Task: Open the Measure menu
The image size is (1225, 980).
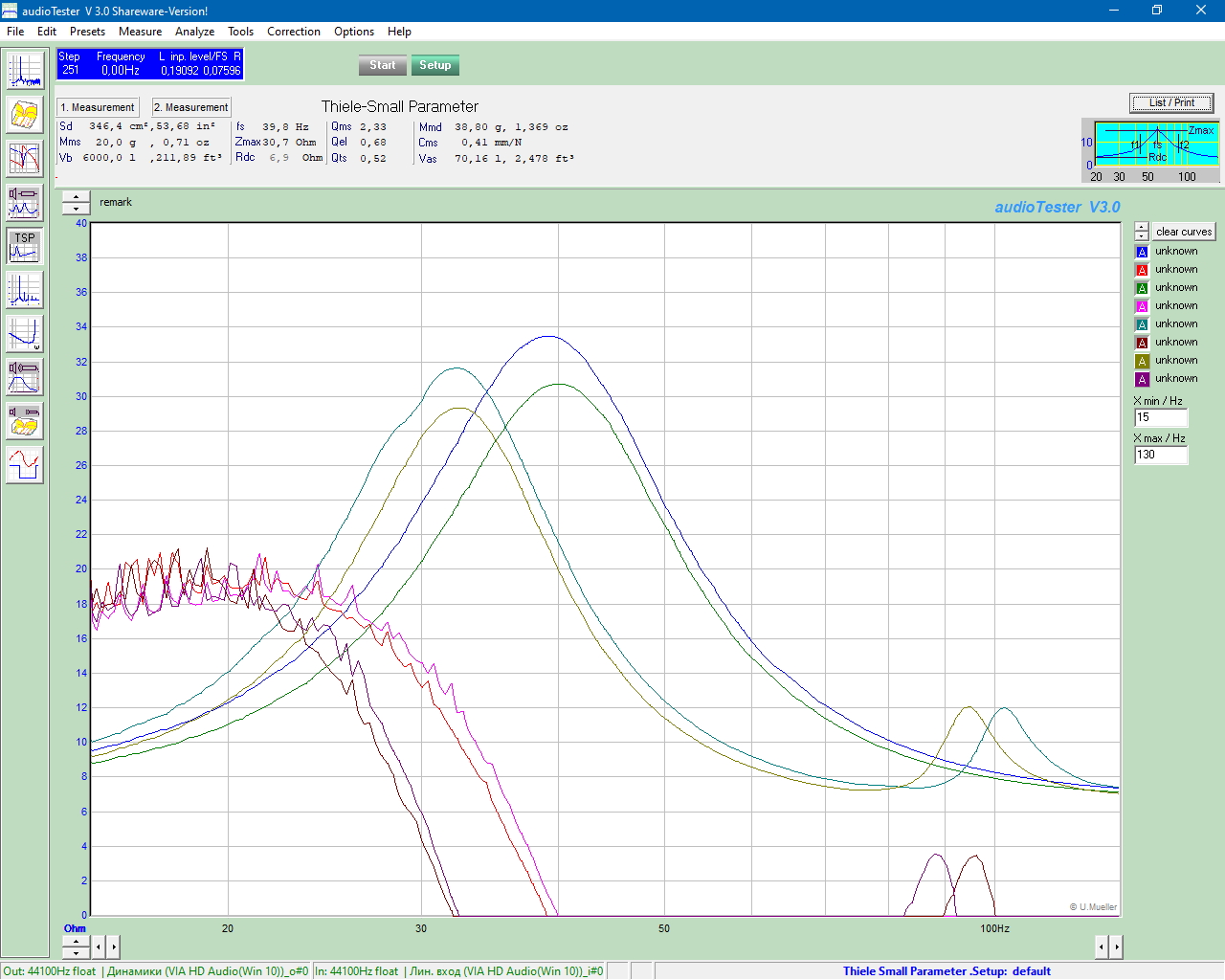Action: pyautogui.click(x=140, y=32)
